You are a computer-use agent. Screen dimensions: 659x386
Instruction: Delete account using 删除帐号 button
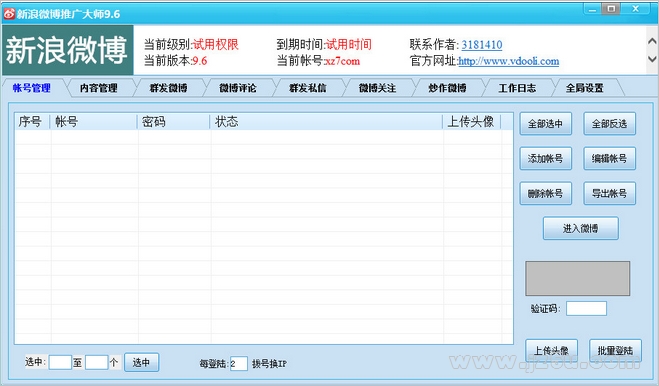(x=546, y=193)
